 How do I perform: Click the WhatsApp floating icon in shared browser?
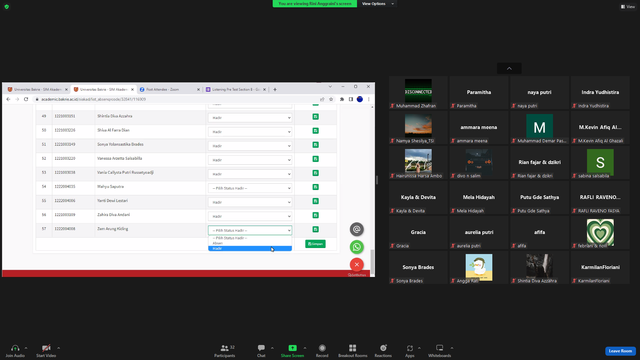tap(357, 247)
